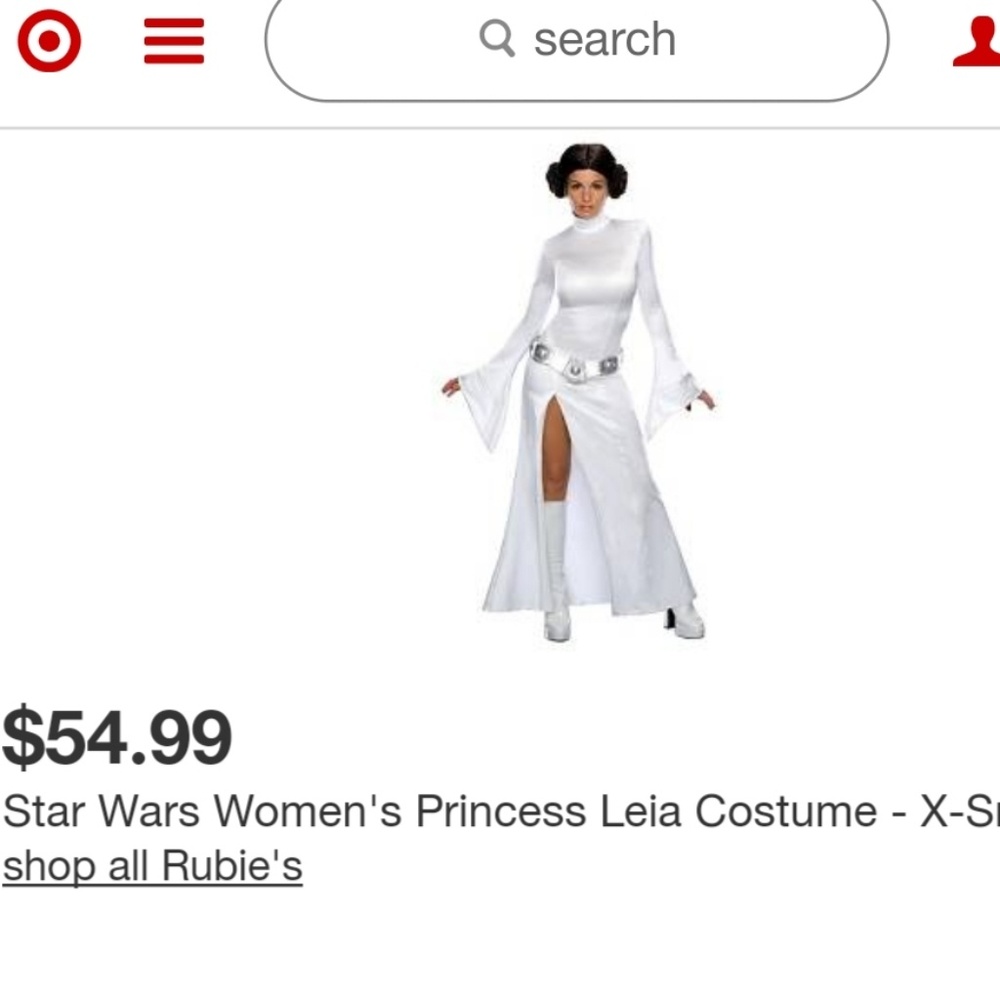The width and height of the screenshot is (1000, 999).
Task: Open the shop all Rubie's link
Action: click(150, 868)
